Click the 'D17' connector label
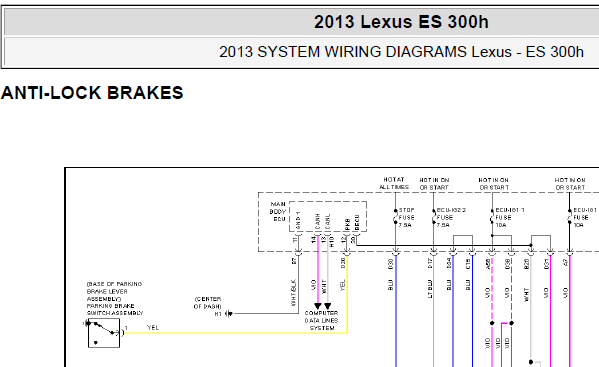Viewport: 599px width, 367px height. pyautogui.click(x=430, y=263)
